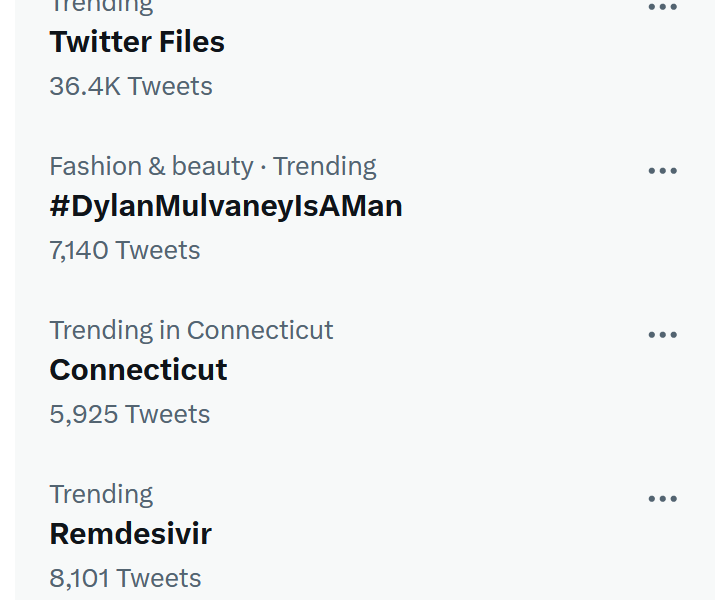Open more options for Twitter Files trend
The width and height of the screenshot is (728, 600).
662,7
